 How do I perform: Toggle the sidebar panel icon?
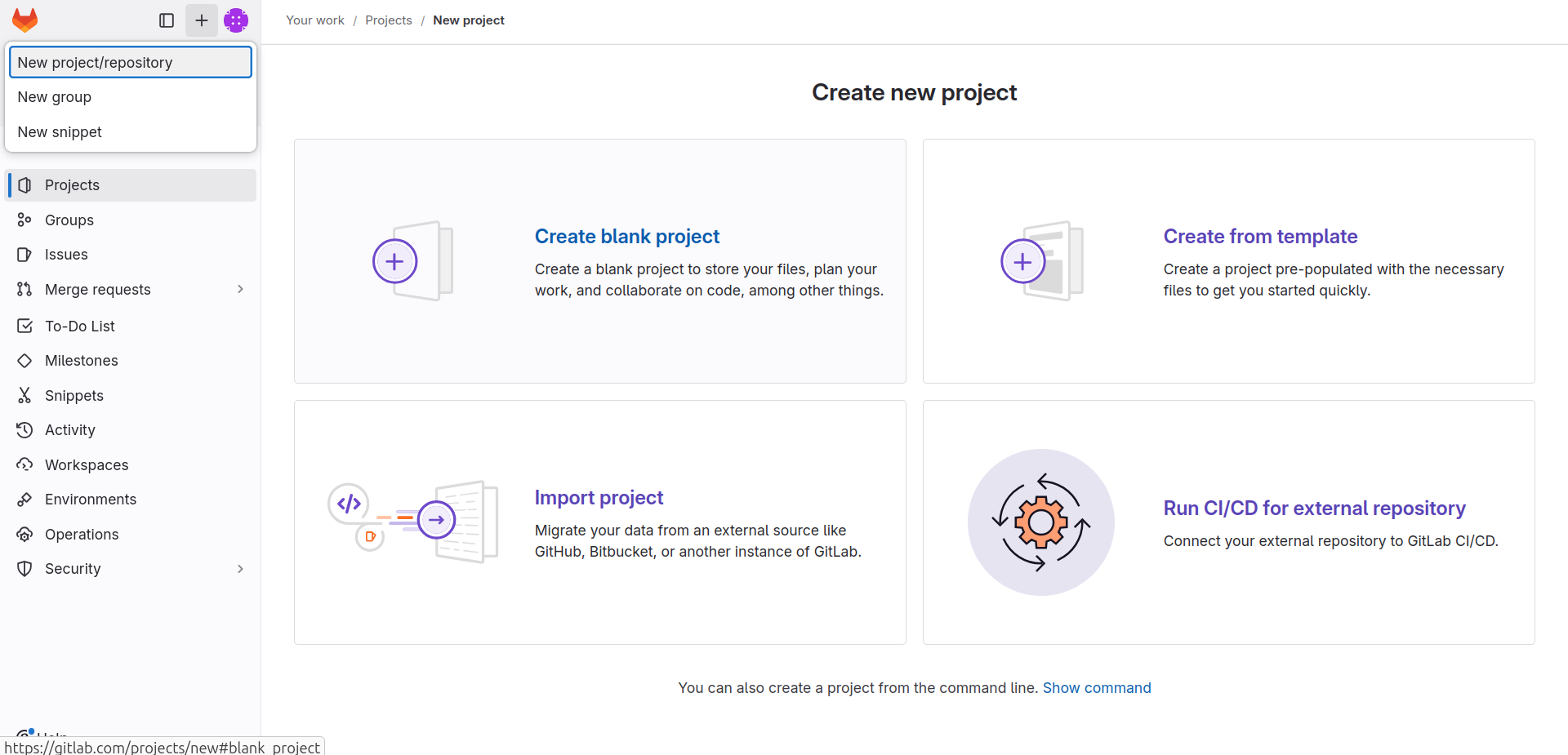click(x=167, y=20)
